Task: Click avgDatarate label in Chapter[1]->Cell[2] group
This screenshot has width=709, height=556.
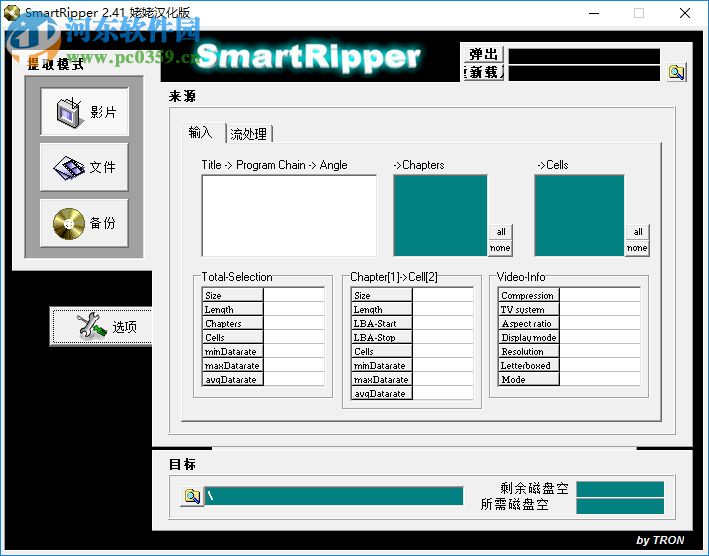Action: point(382,393)
